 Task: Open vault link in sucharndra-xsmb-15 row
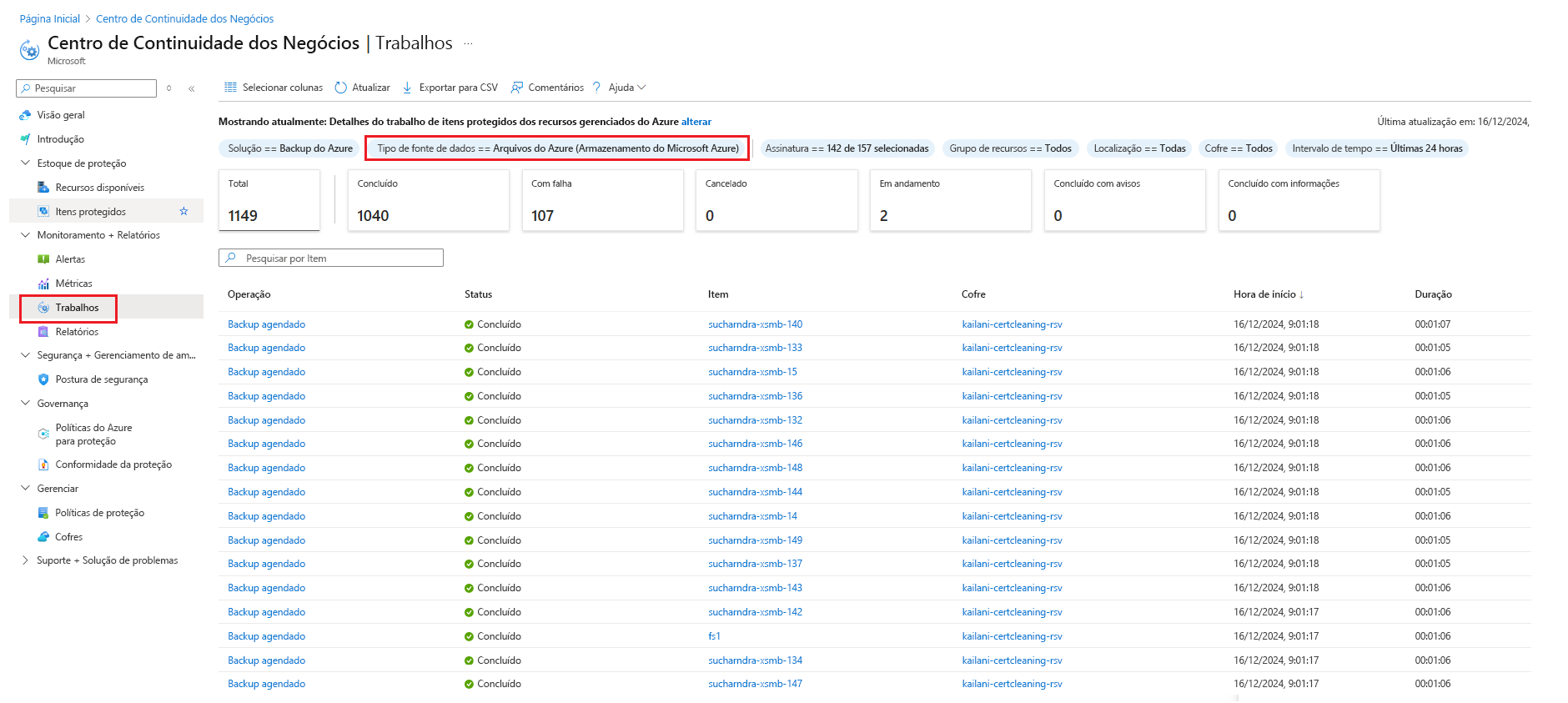pyautogui.click(x=1012, y=372)
